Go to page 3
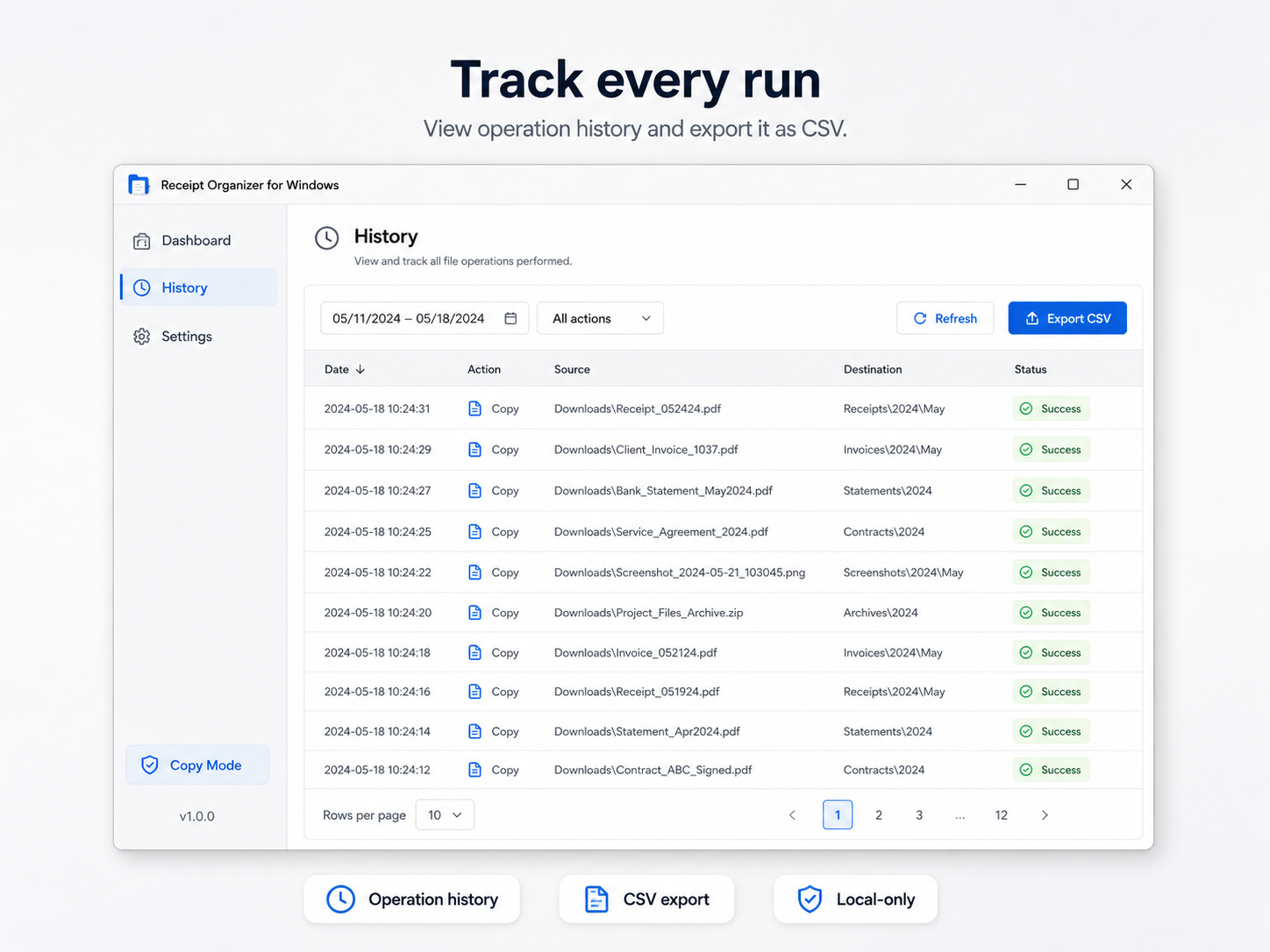Screen dimensions: 1270x952 point(919,815)
